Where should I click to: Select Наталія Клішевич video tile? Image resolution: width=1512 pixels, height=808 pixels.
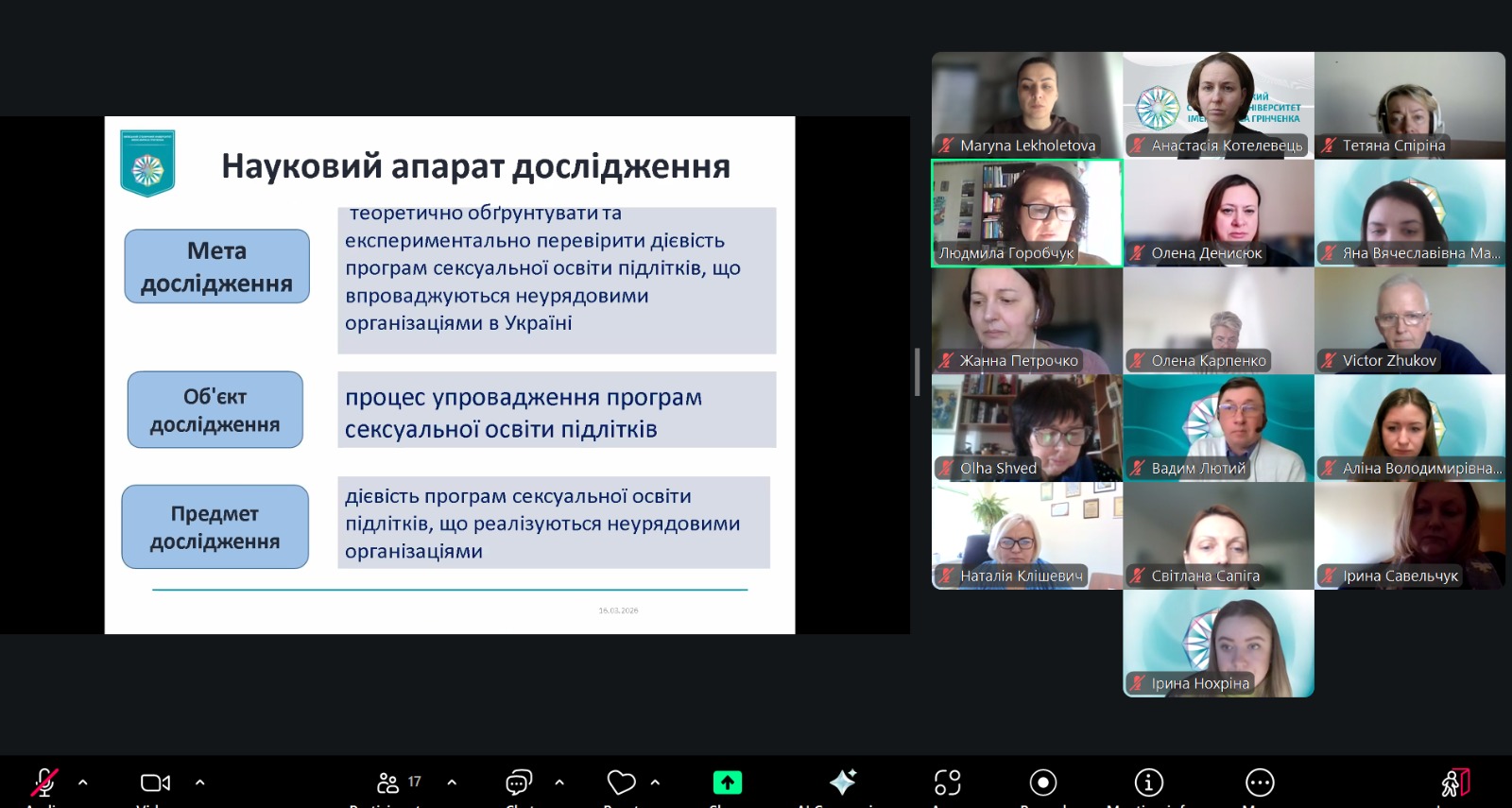[x=1027, y=536]
